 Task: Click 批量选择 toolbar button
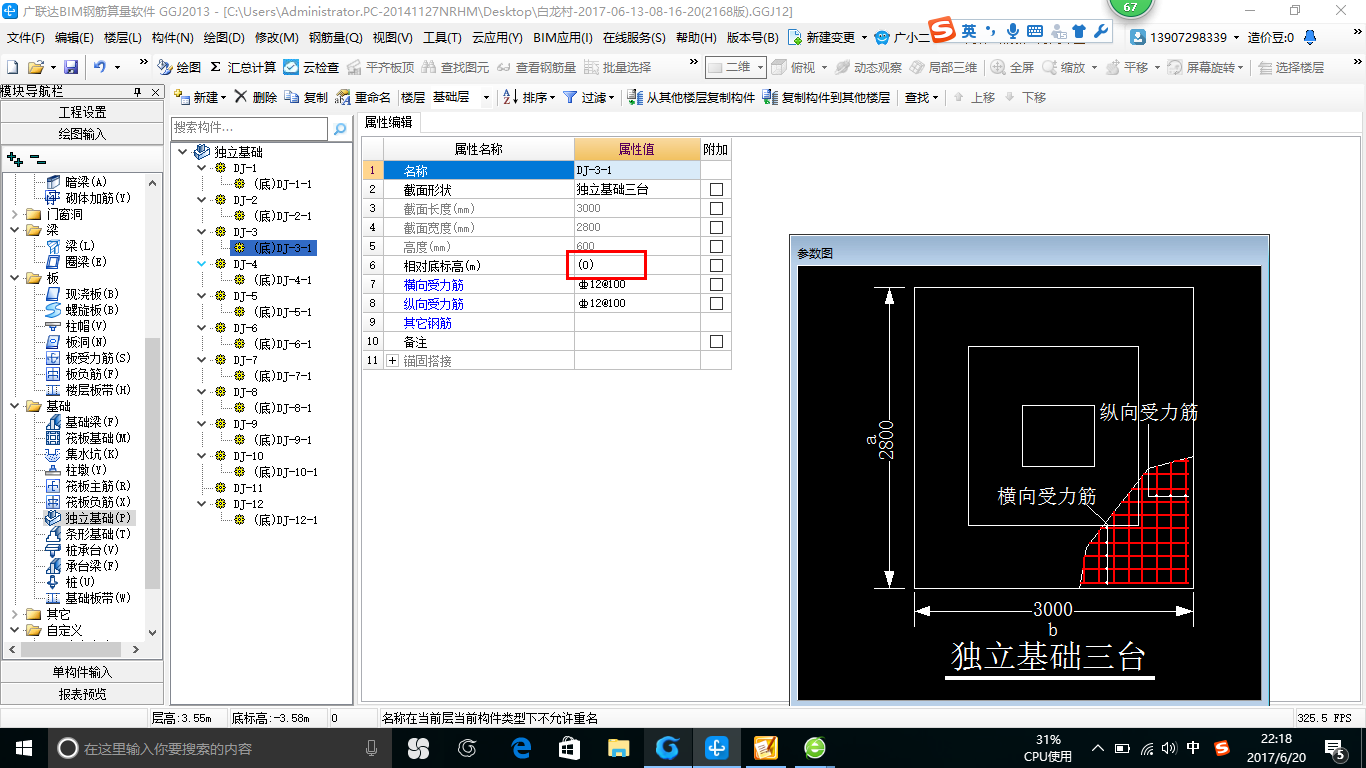(x=618, y=67)
